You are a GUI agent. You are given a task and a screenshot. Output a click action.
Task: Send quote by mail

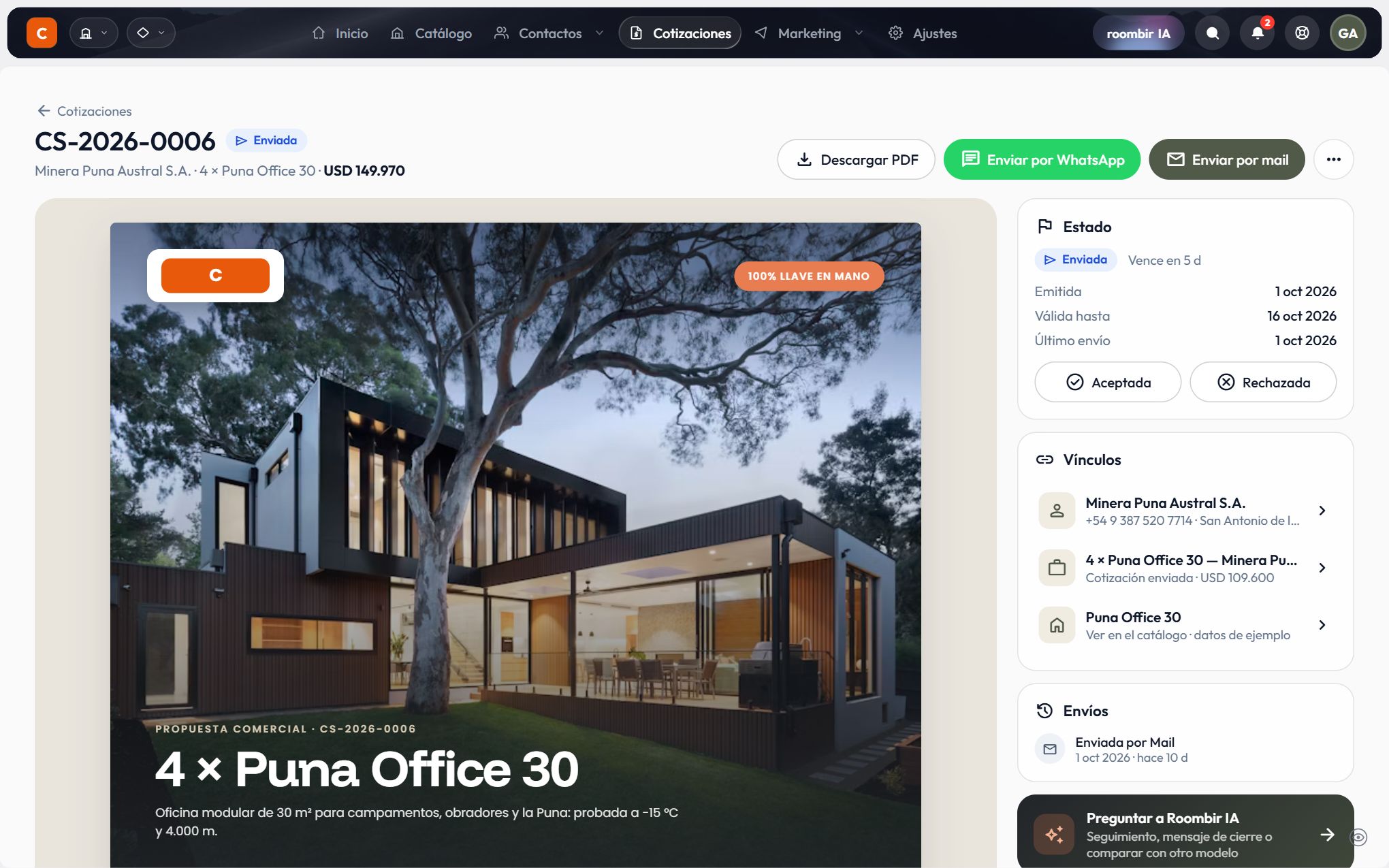click(x=1226, y=159)
